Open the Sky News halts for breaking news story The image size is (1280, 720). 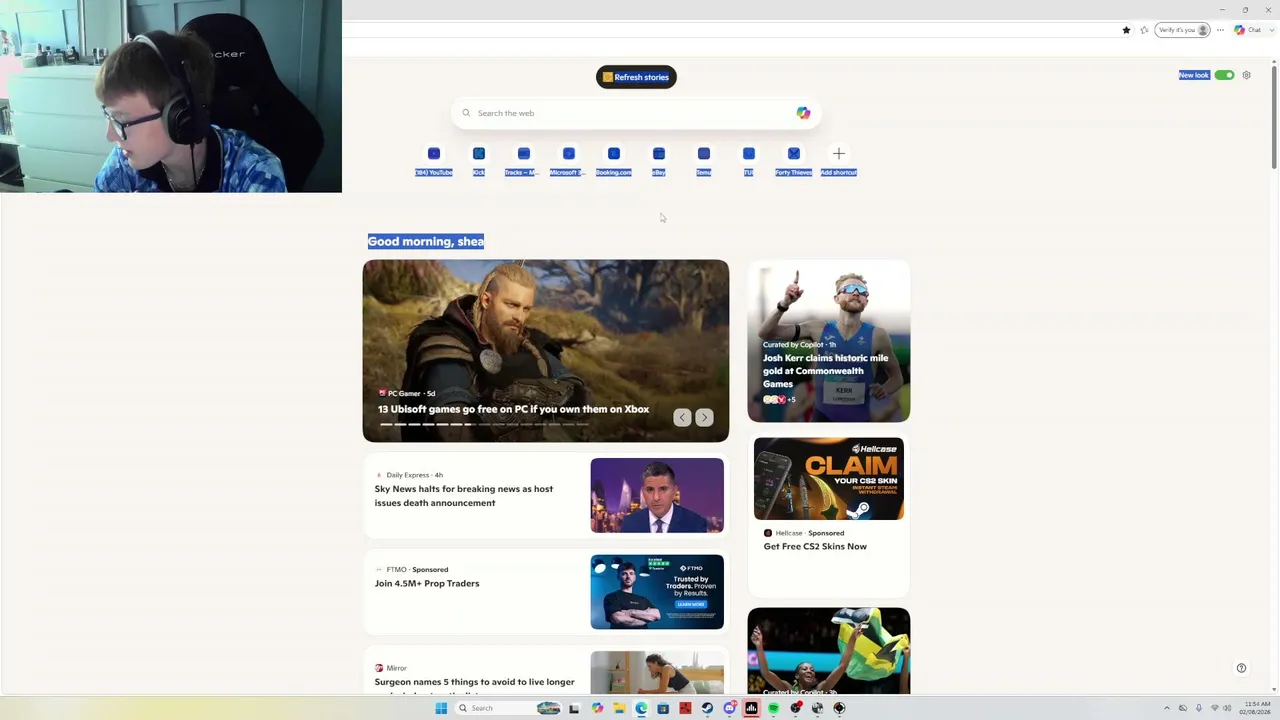tap(464, 496)
